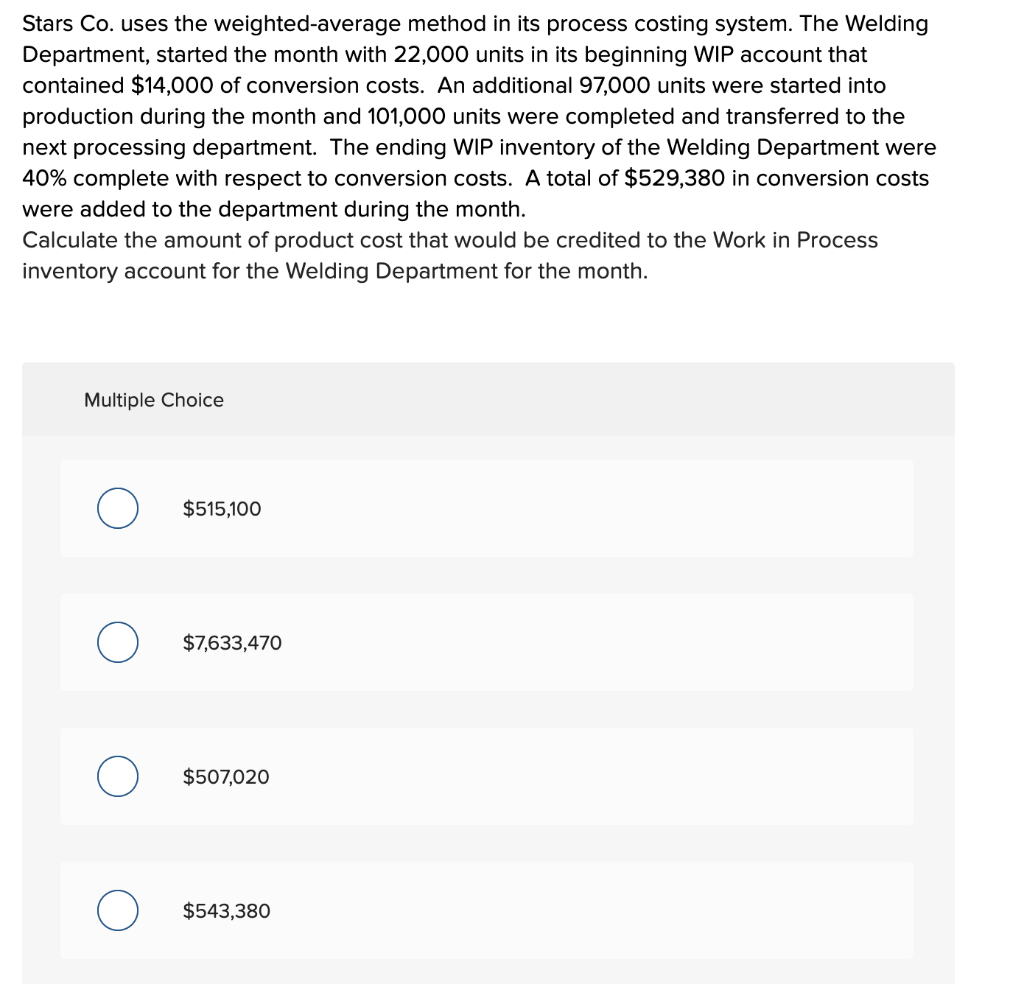Click the $507,020 answer label
1024x987 pixels.
pyautogui.click(x=225, y=777)
